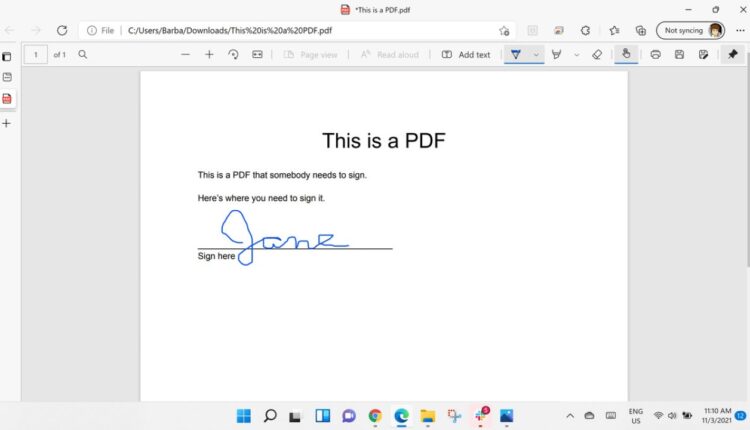
Task: Expand Draw pen options dropdown arrow
Action: pos(536,55)
